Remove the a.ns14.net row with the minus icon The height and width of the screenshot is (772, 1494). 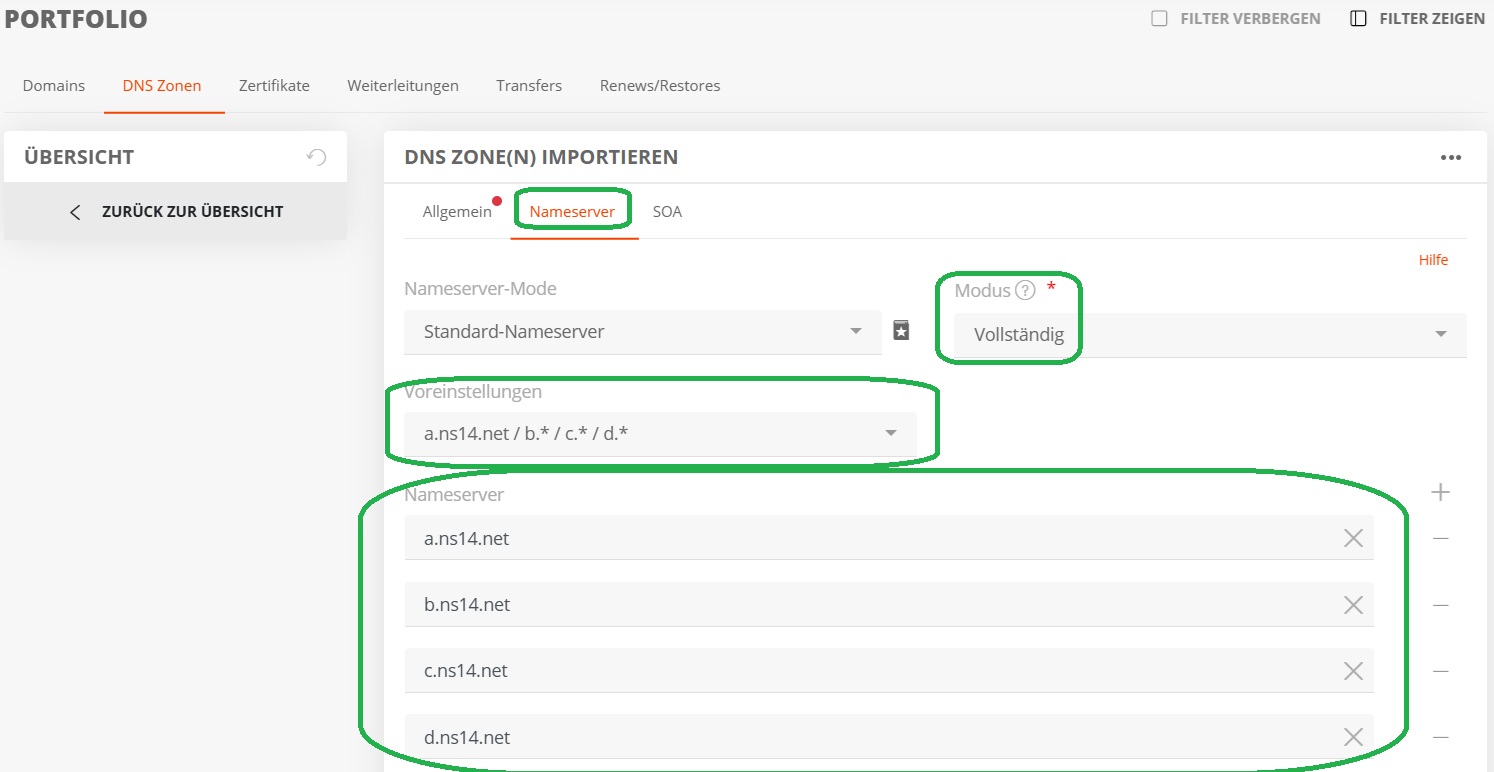coord(1441,538)
